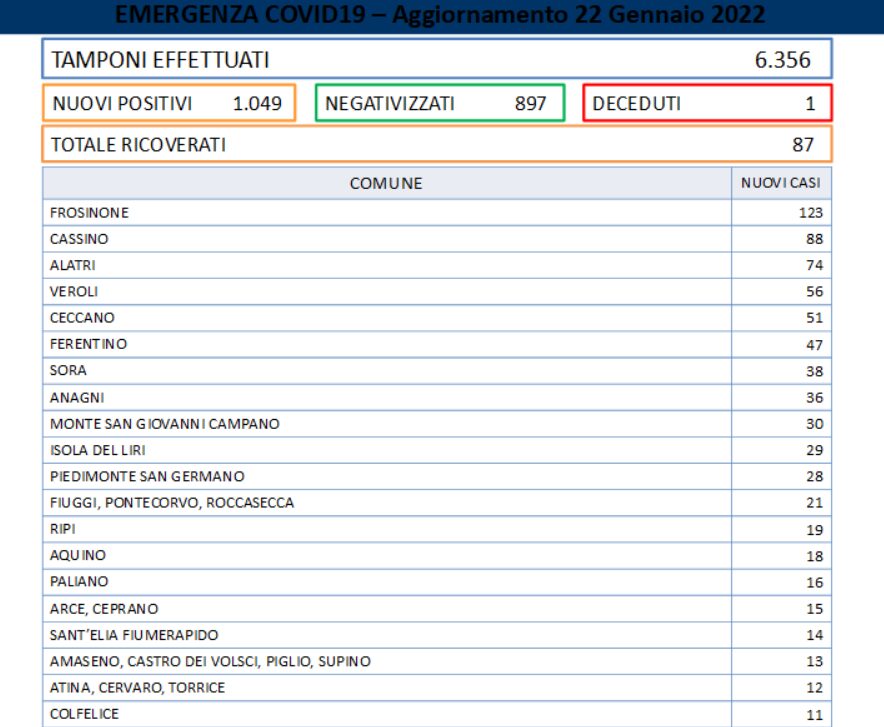Select the 'PIEDIMONTE SAN GERMANO' row name
The image size is (884, 727).
click(x=147, y=476)
